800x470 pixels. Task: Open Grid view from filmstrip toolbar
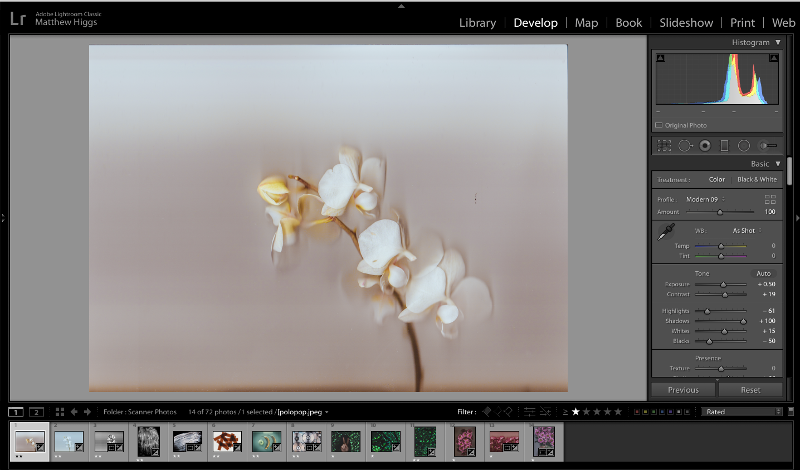[60, 411]
